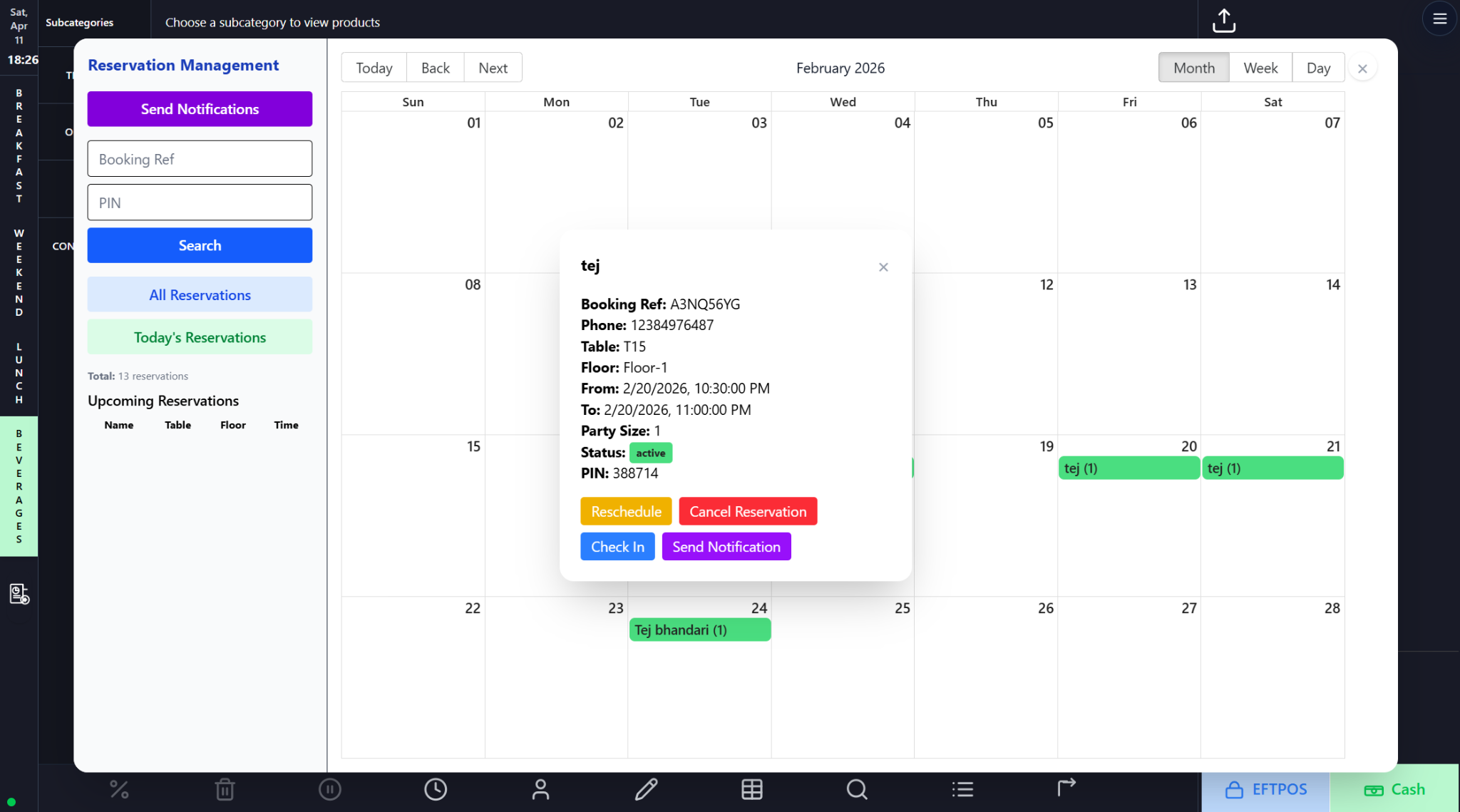Click the trash delete icon
Screen dimensions: 1460x812
tap(225, 789)
